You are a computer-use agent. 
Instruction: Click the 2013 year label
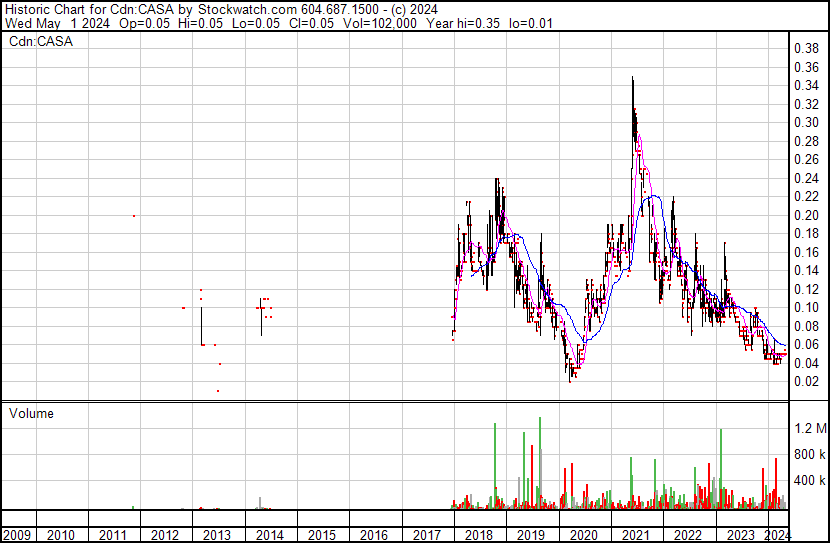coord(217,535)
